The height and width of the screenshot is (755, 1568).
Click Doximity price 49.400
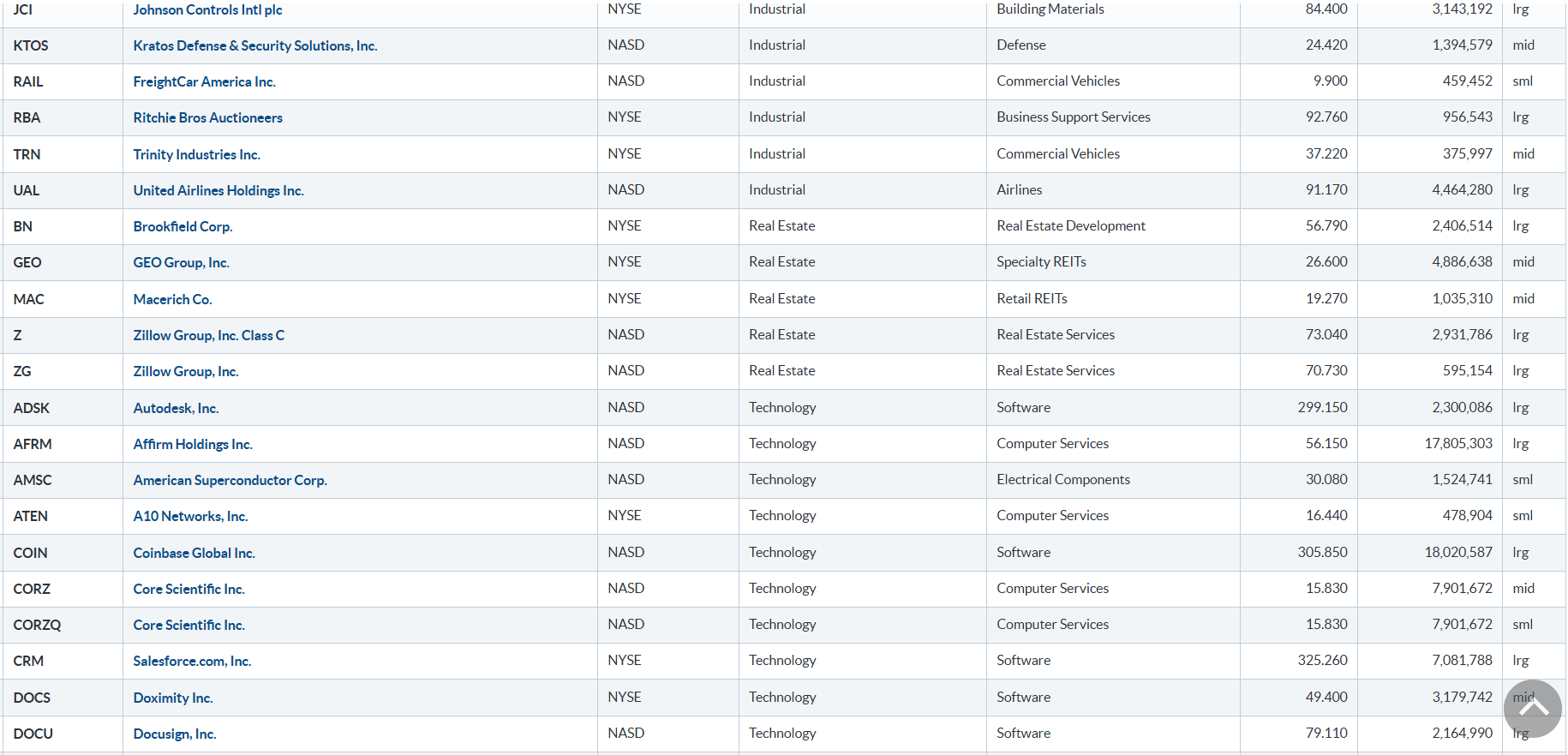[1326, 697]
